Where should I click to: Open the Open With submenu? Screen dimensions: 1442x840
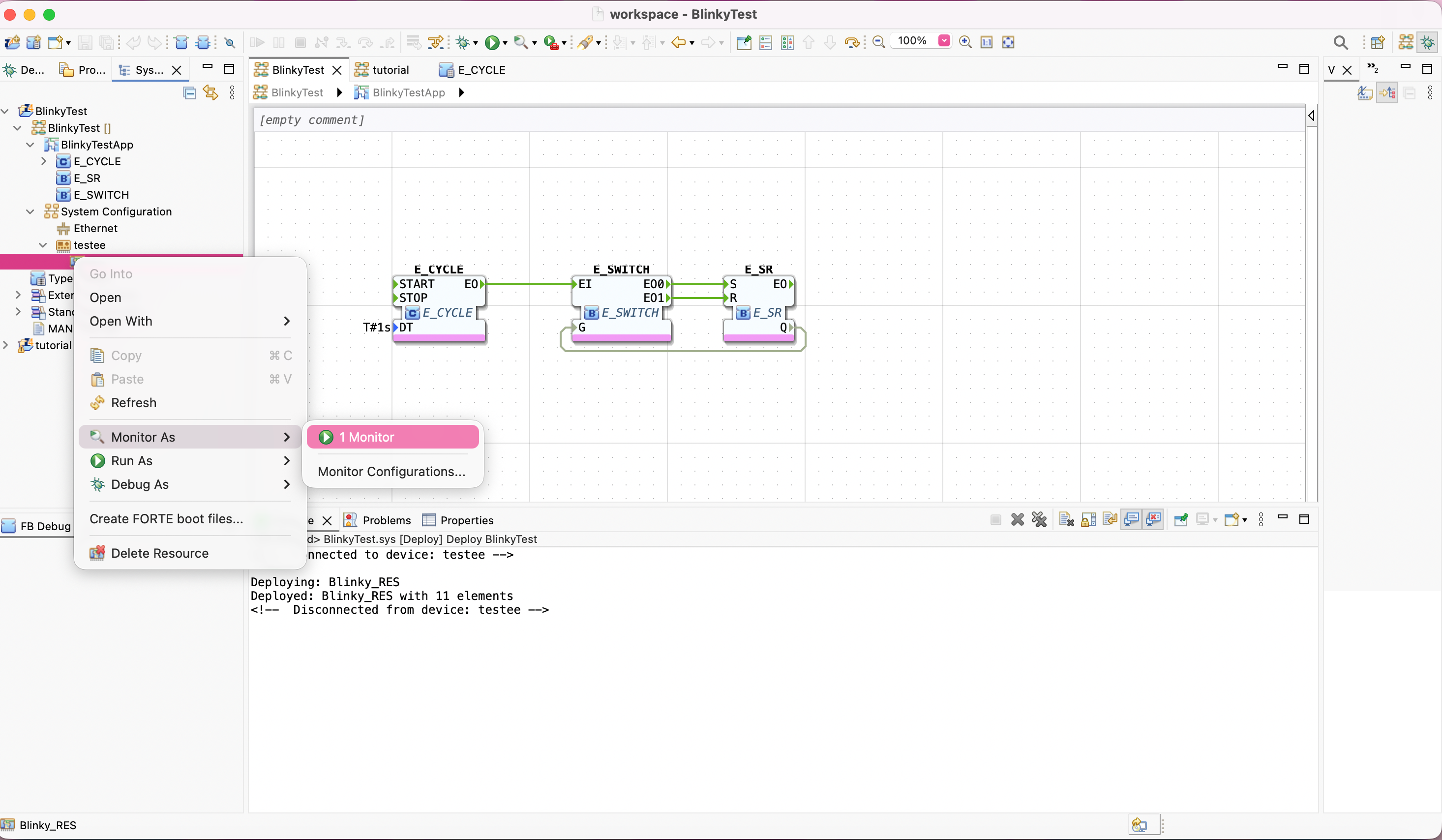coord(190,321)
